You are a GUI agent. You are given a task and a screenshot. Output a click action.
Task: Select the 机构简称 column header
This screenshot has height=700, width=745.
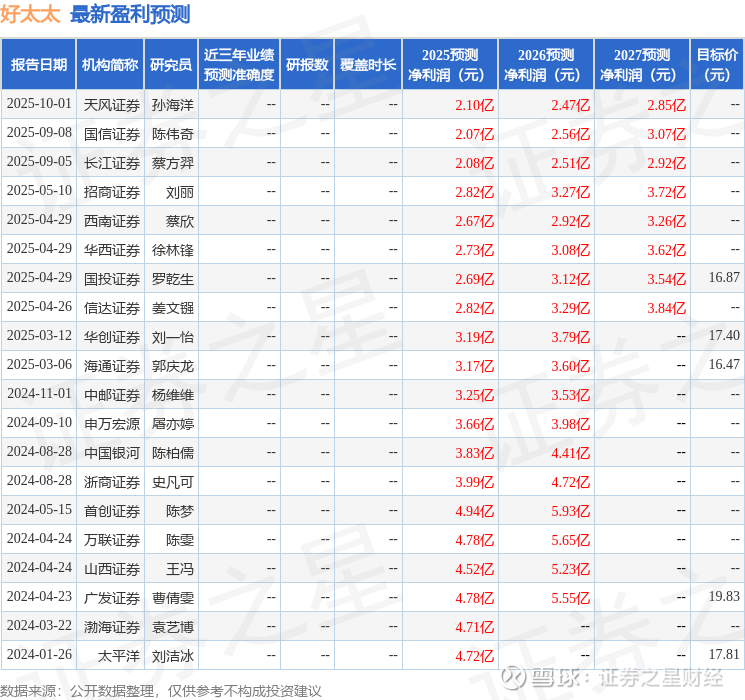tap(110, 65)
